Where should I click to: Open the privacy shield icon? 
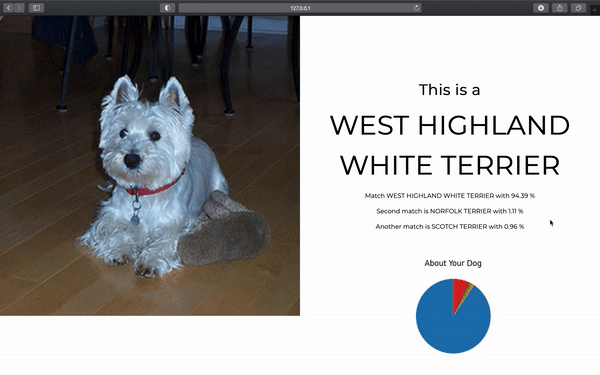(x=167, y=8)
